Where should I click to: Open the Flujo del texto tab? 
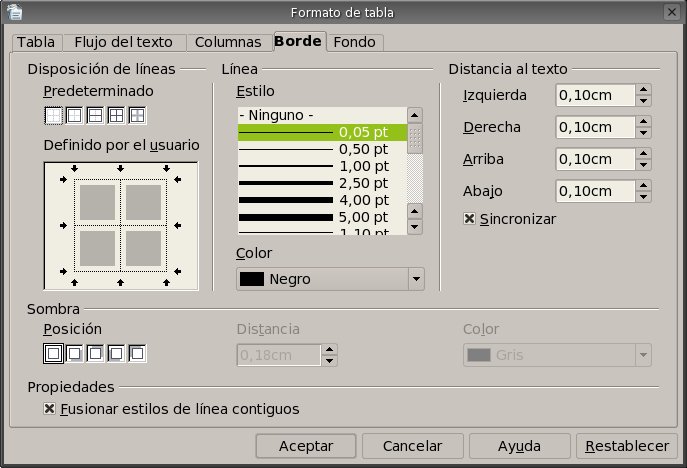click(125, 42)
